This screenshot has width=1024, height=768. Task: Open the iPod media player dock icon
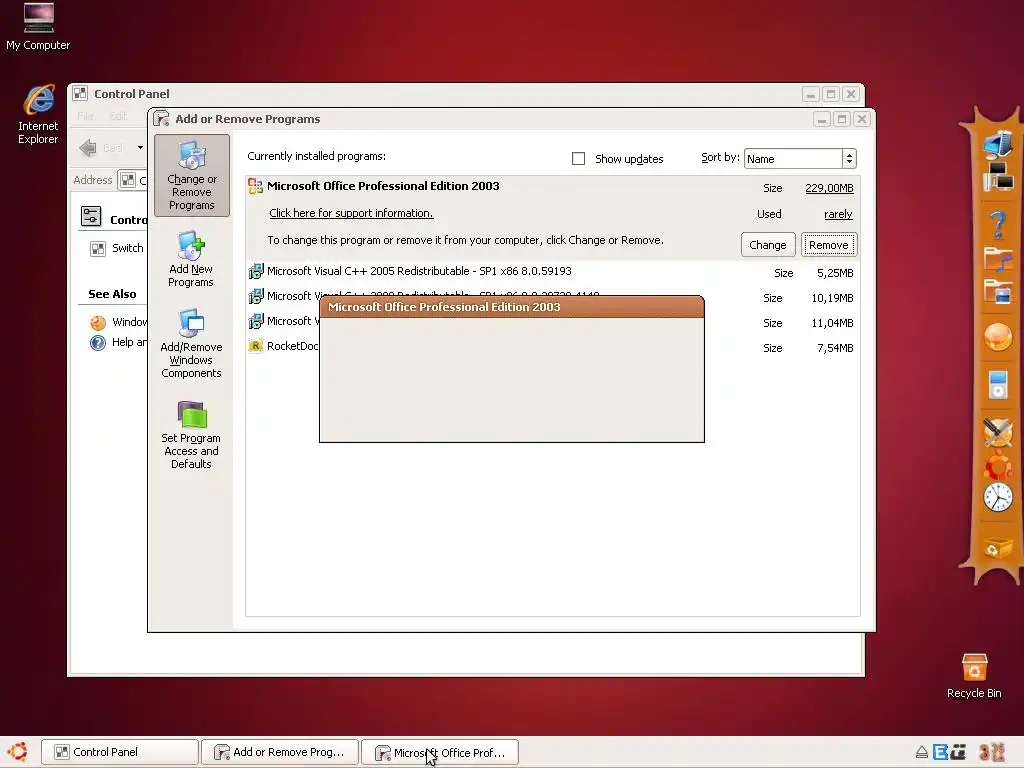pos(998,385)
